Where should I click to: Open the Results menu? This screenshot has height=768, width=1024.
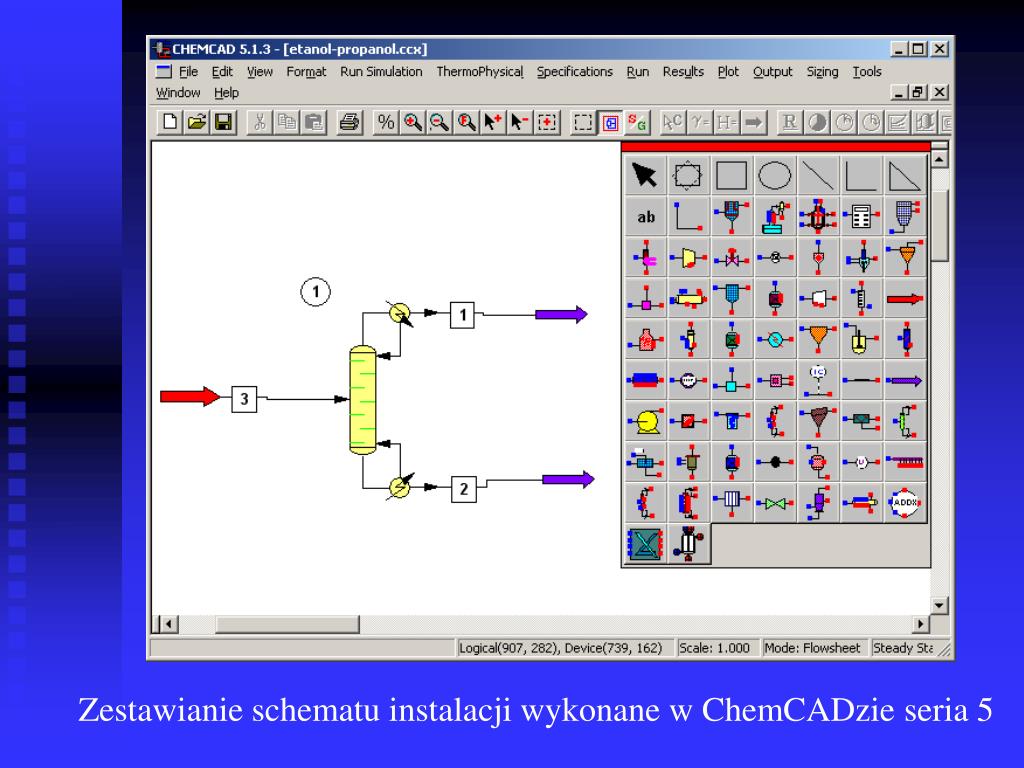[x=683, y=72]
